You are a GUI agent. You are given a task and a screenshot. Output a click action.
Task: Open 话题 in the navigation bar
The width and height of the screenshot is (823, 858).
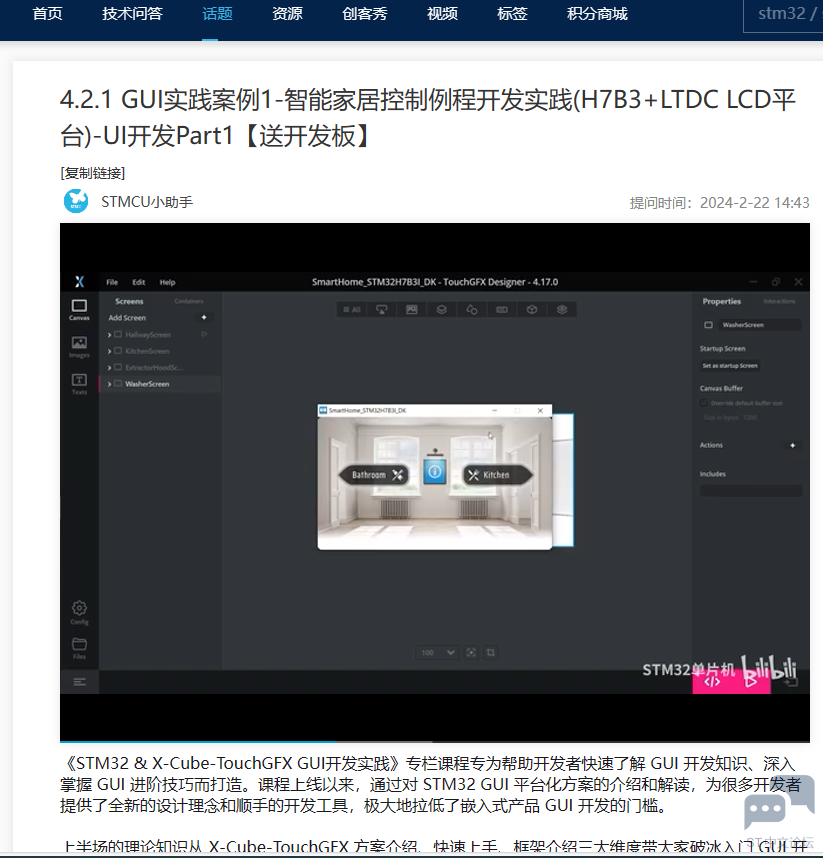tap(218, 14)
